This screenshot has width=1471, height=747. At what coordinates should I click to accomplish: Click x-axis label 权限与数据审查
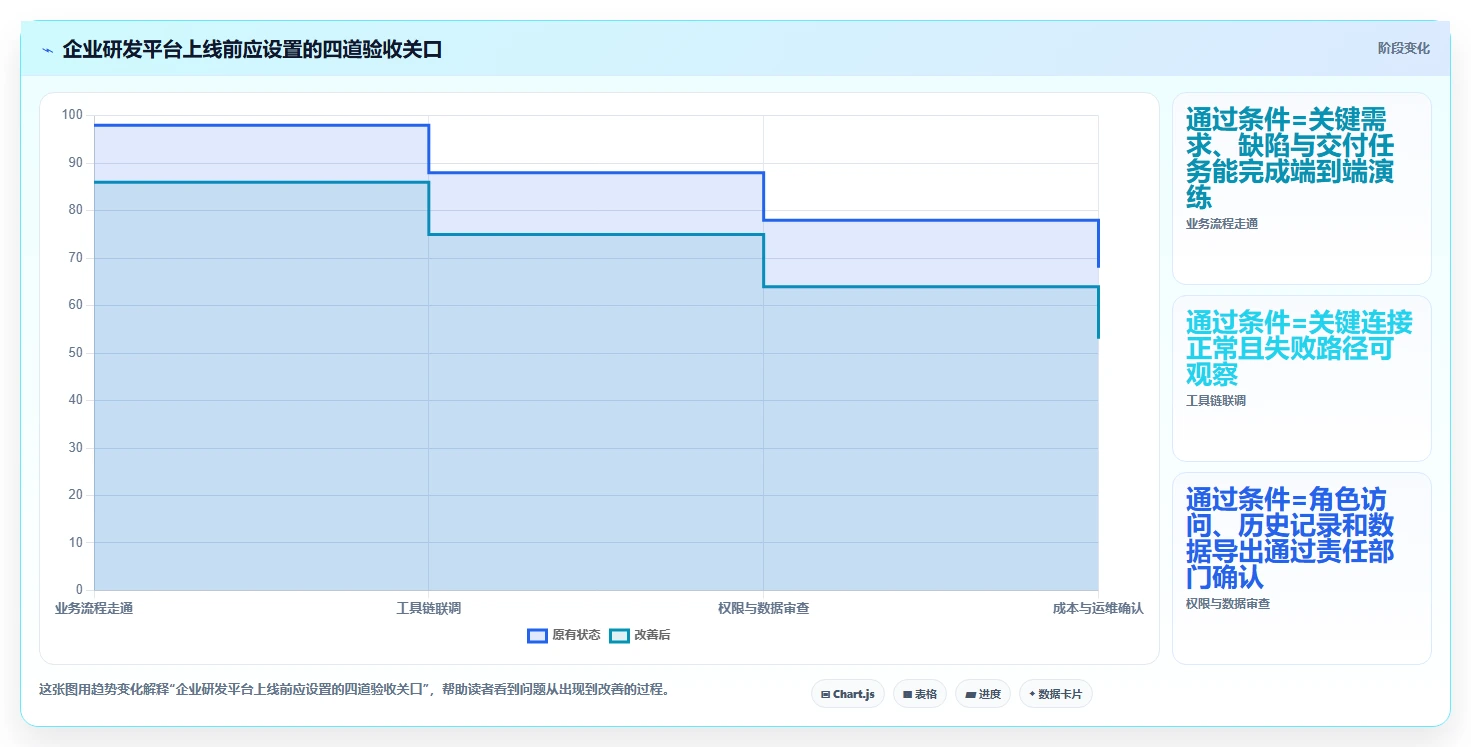click(763, 608)
